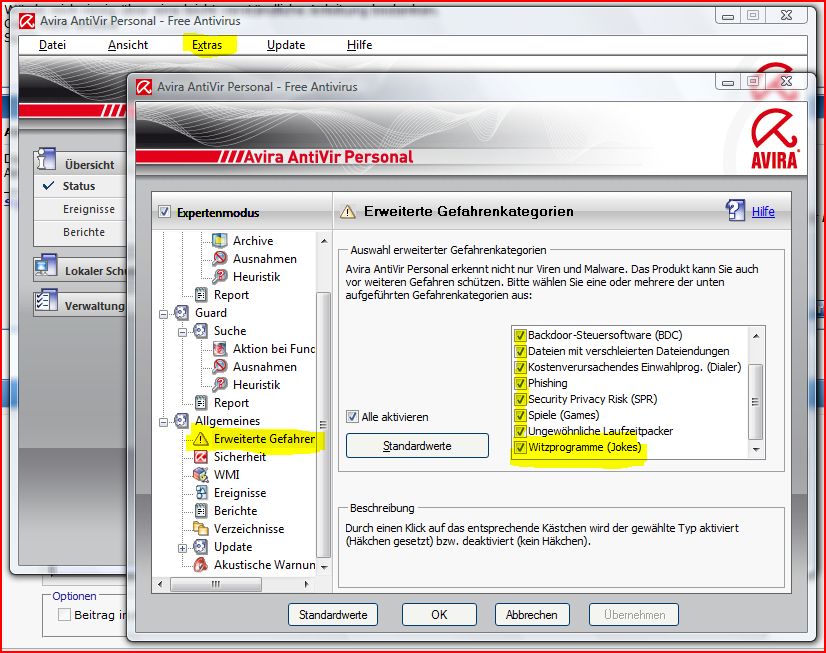Click the Report icon under Guard

pyautogui.click(x=201, y=403)
